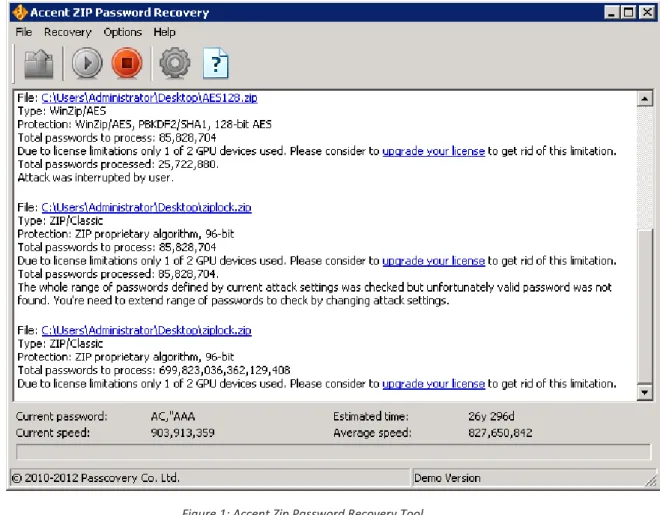Open the ziplock.zip link above the 85,828,704 result
The image size is (660, 515).
(146, 207)
